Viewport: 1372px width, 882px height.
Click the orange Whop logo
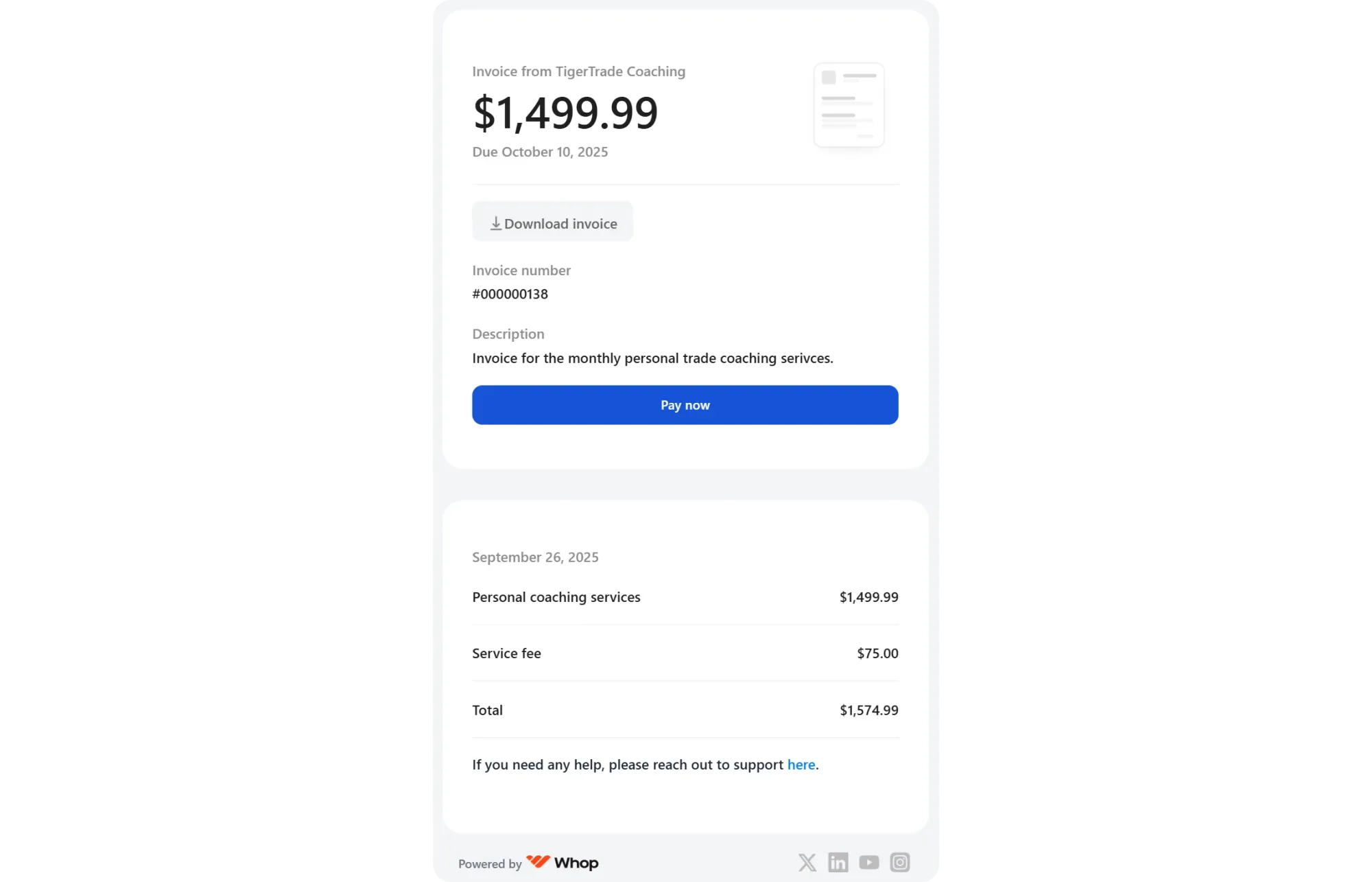[539, 862]
